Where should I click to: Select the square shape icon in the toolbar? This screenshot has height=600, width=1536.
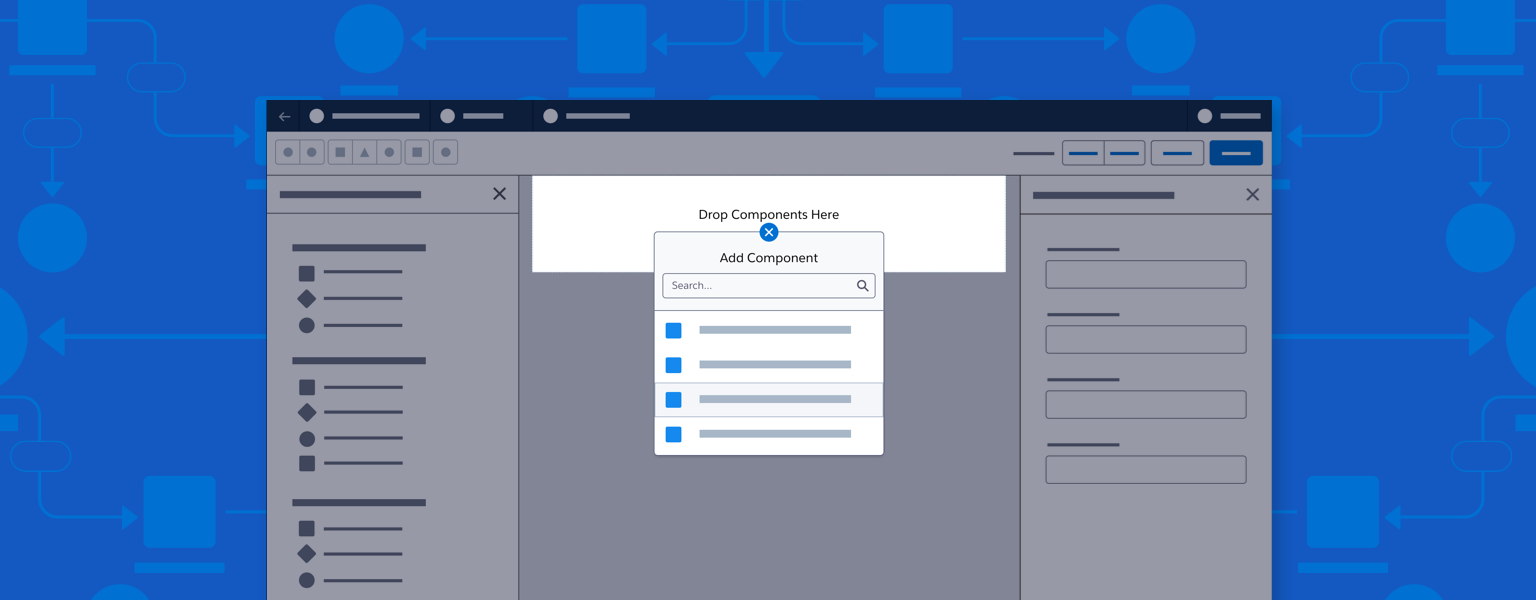point(339,151)
